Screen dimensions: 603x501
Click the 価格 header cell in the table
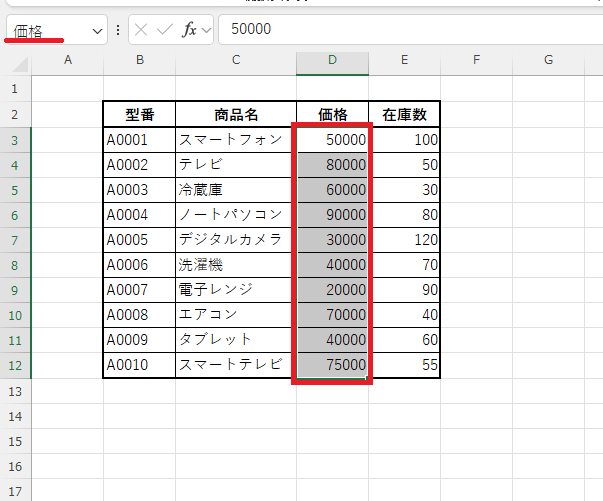tap(332, 115)
